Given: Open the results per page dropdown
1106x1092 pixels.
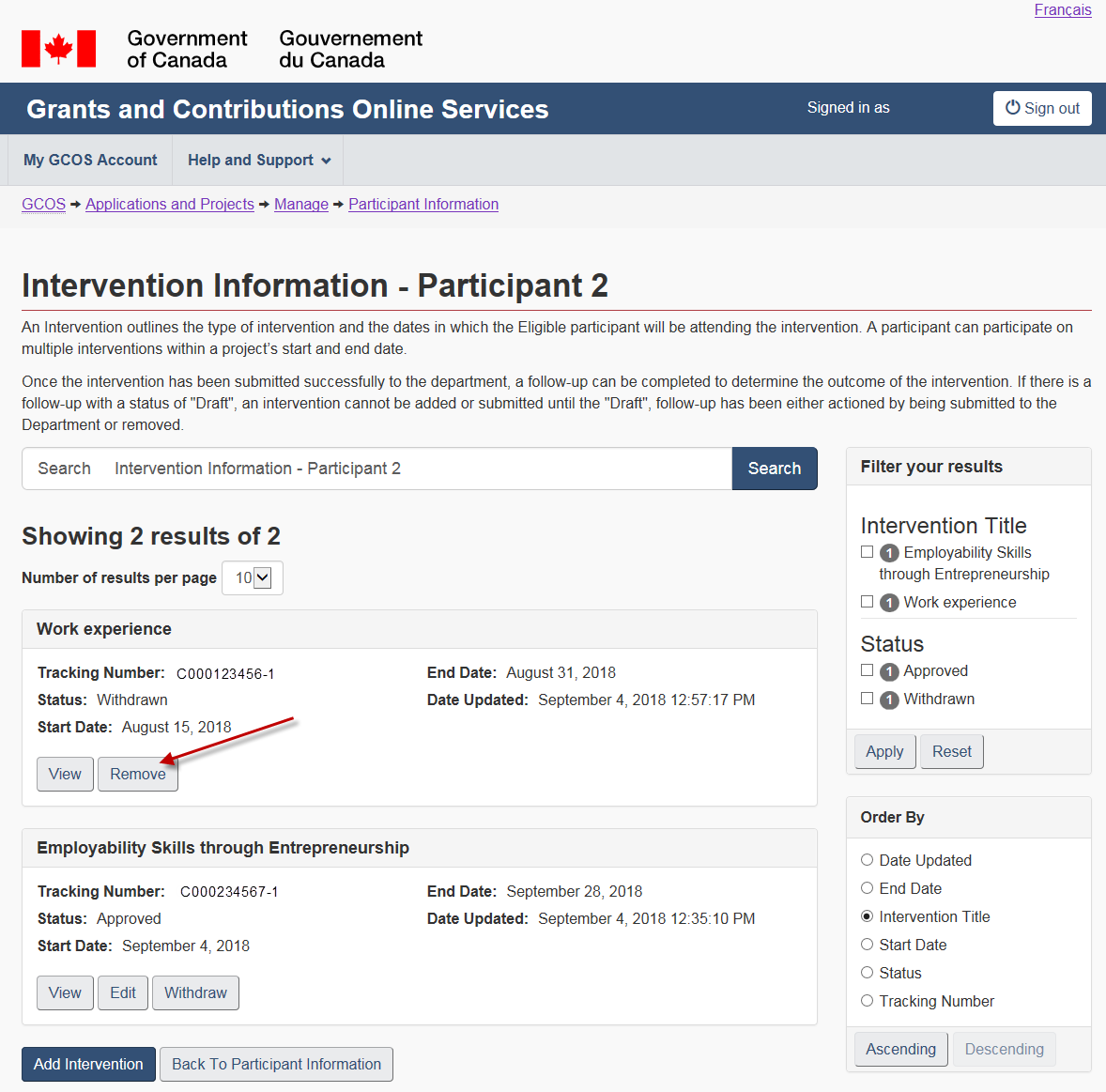Looking at the screenshot, I should pos(253,578).
